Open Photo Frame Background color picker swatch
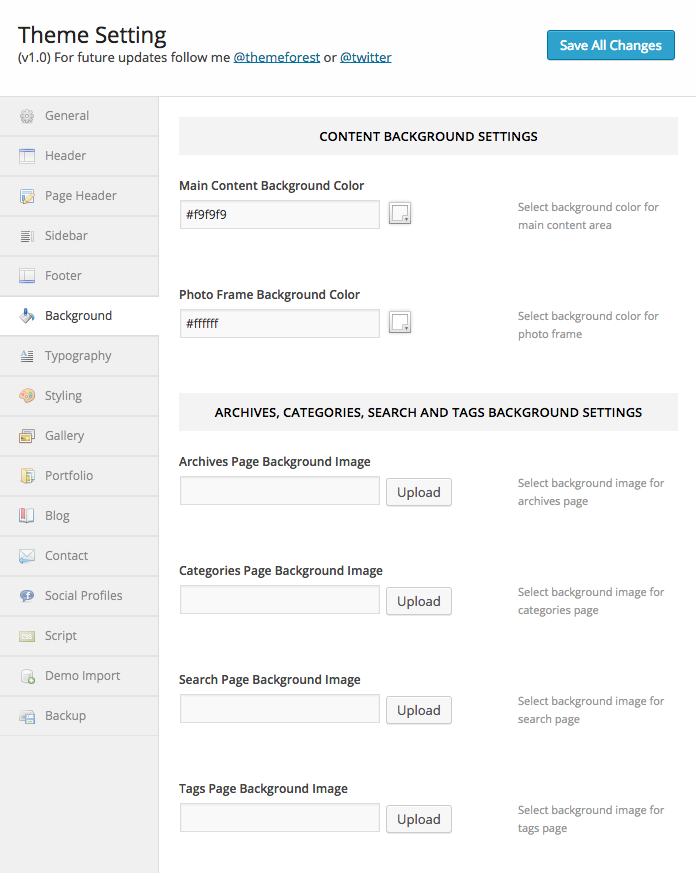The height and width of the screenshot is (873, 696). tap(400, 322)
